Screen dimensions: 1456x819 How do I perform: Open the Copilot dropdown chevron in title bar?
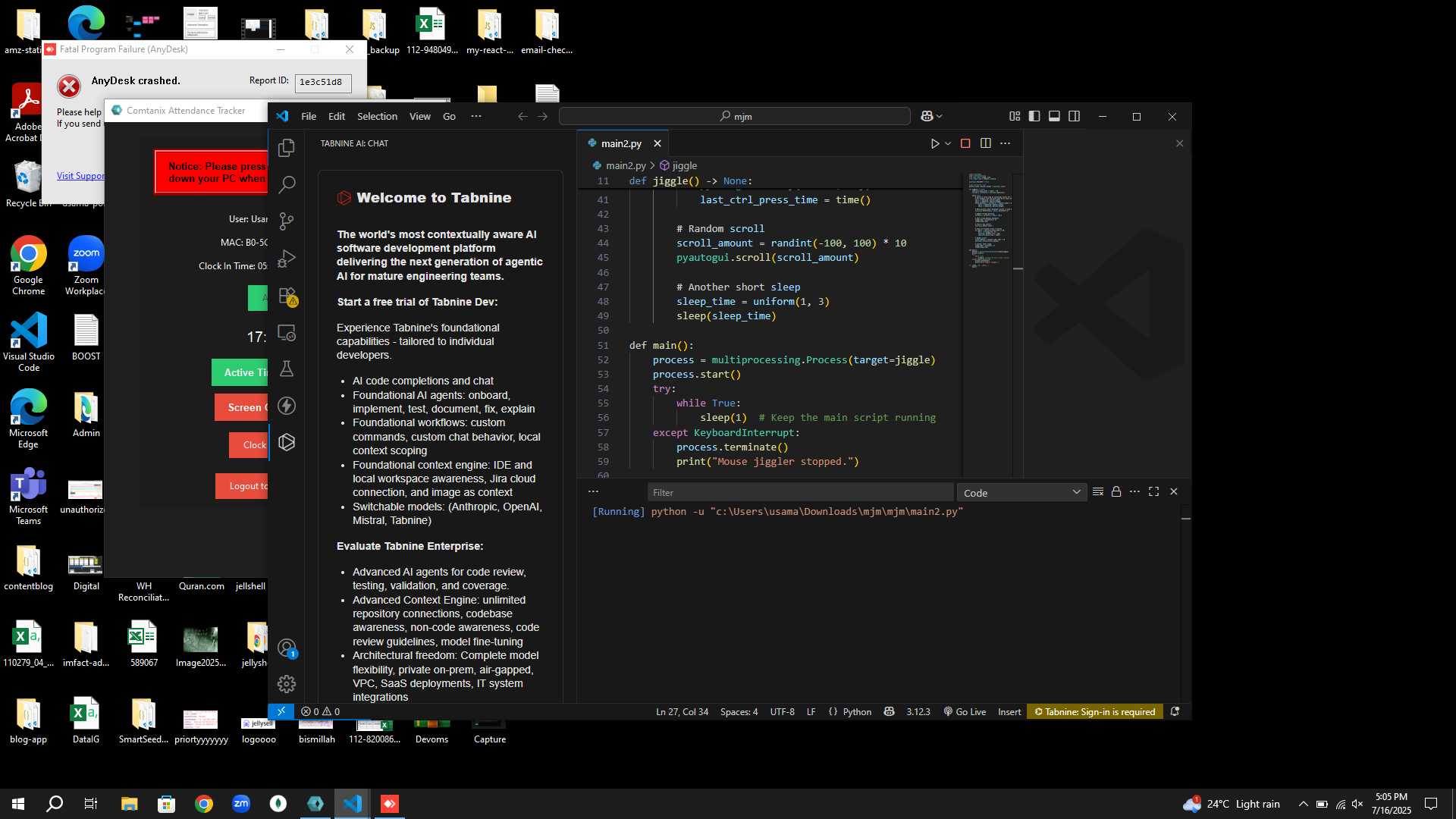pyautogui.click(x=940, y=116)
